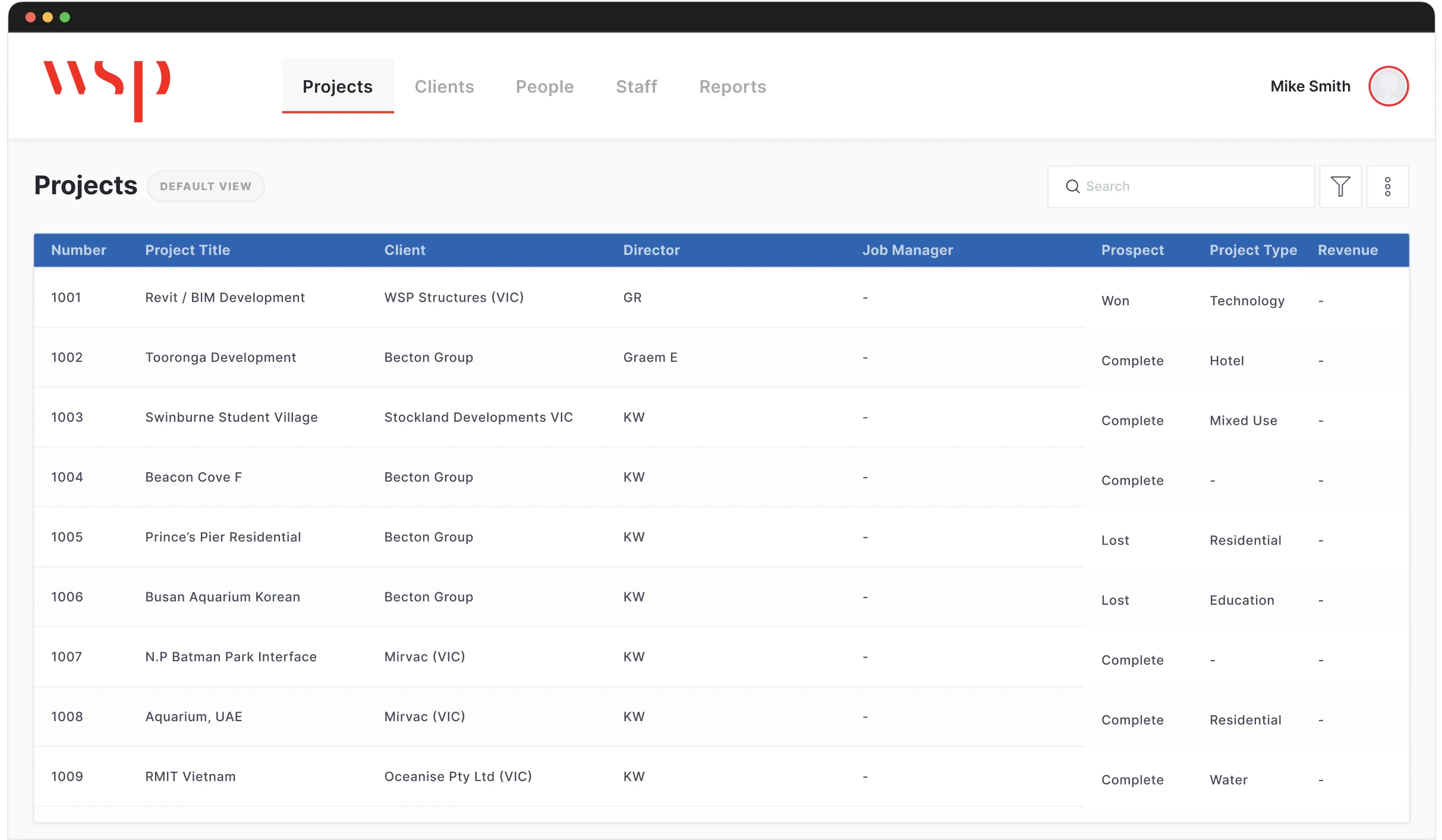Screen dimensions: 1442x840
Task: Sort table by Prospect column
Action: point(1132,250)
